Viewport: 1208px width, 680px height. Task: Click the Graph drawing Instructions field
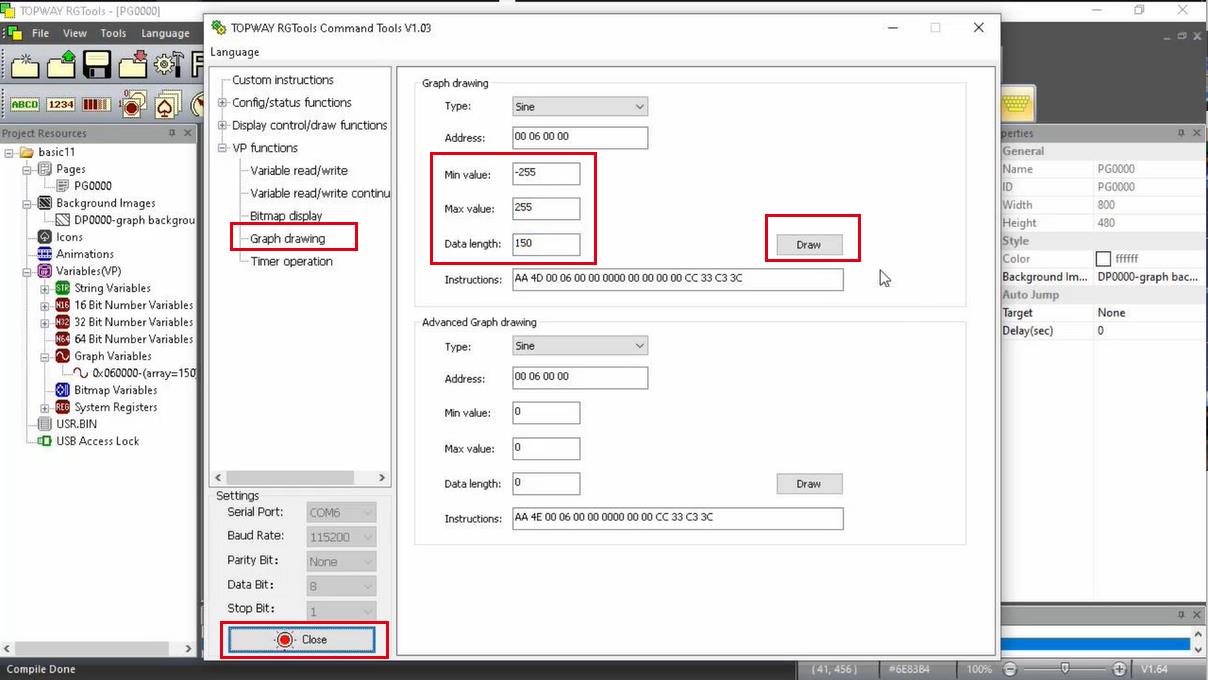point(678,279)
